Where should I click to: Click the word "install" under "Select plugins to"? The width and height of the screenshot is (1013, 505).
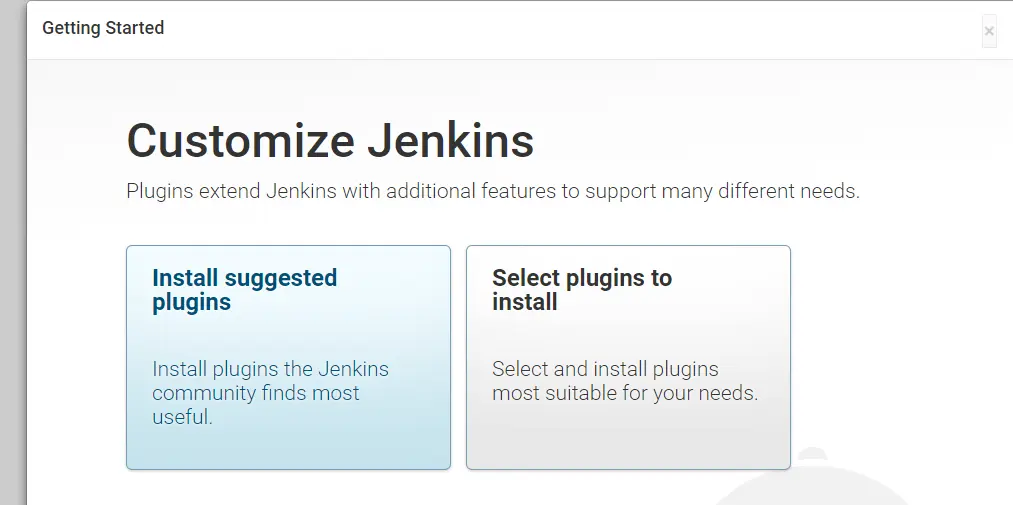point(524,302)
